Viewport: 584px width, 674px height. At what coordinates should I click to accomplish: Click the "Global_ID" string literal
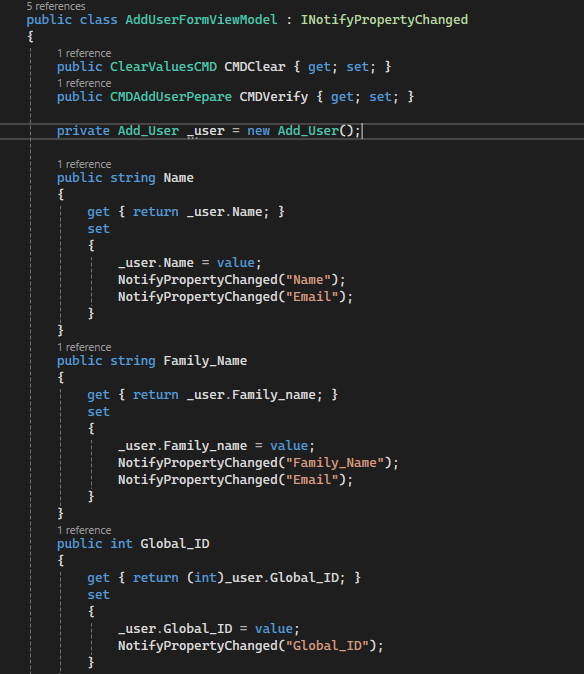coord(327,646)
